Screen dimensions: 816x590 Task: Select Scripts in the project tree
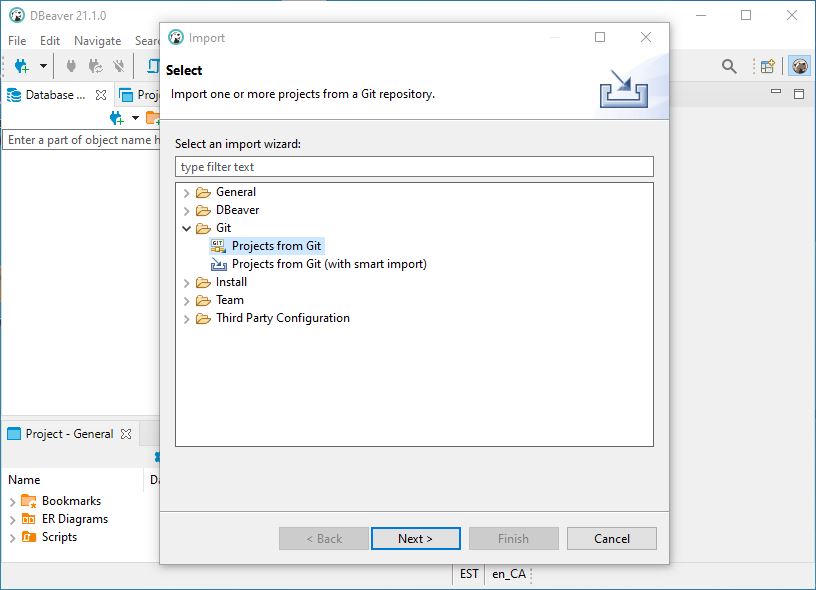pos(59,537)
